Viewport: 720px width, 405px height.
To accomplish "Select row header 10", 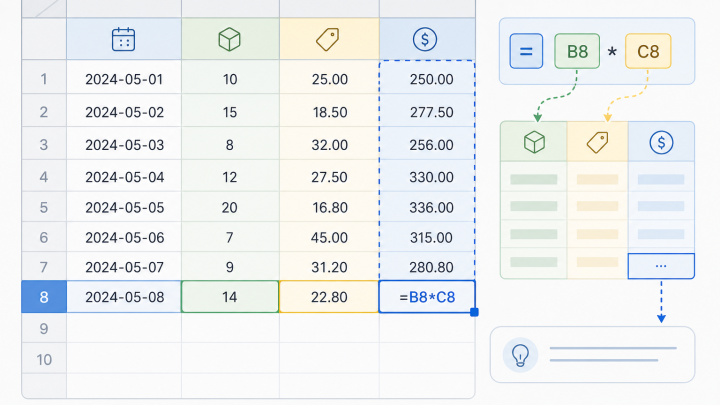I will tap(44, 360).
